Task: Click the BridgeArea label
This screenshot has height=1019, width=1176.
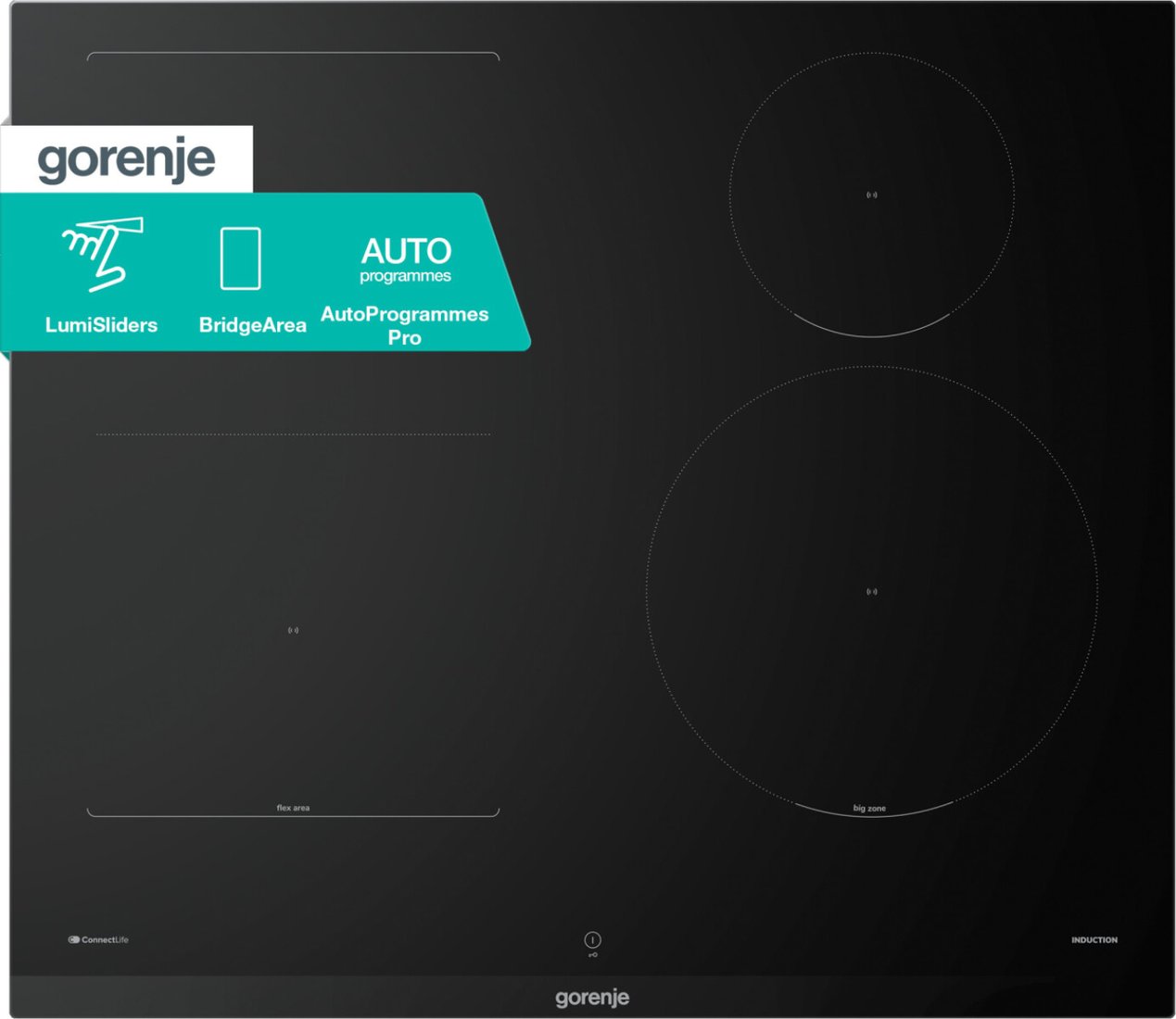Action: pos(252,325)
